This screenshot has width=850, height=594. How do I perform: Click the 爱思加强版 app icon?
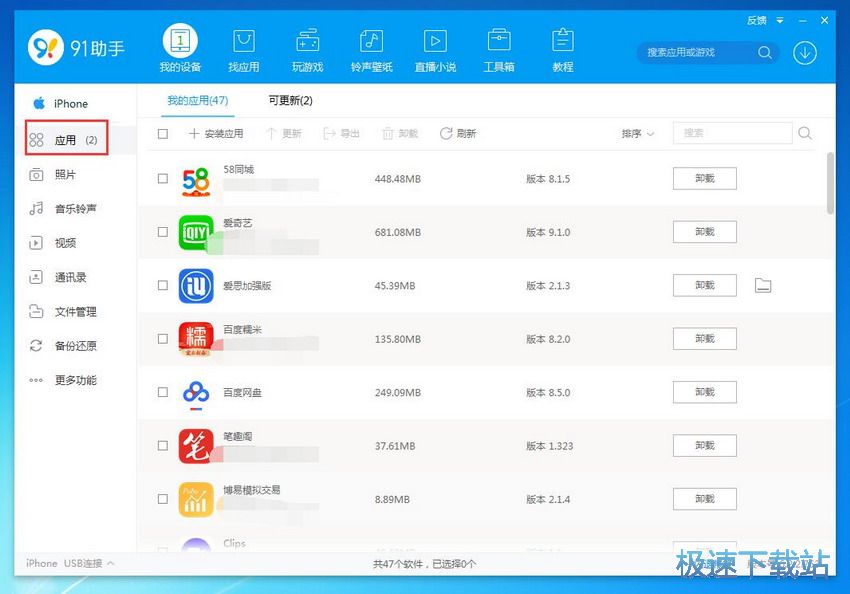pos(196,286)
